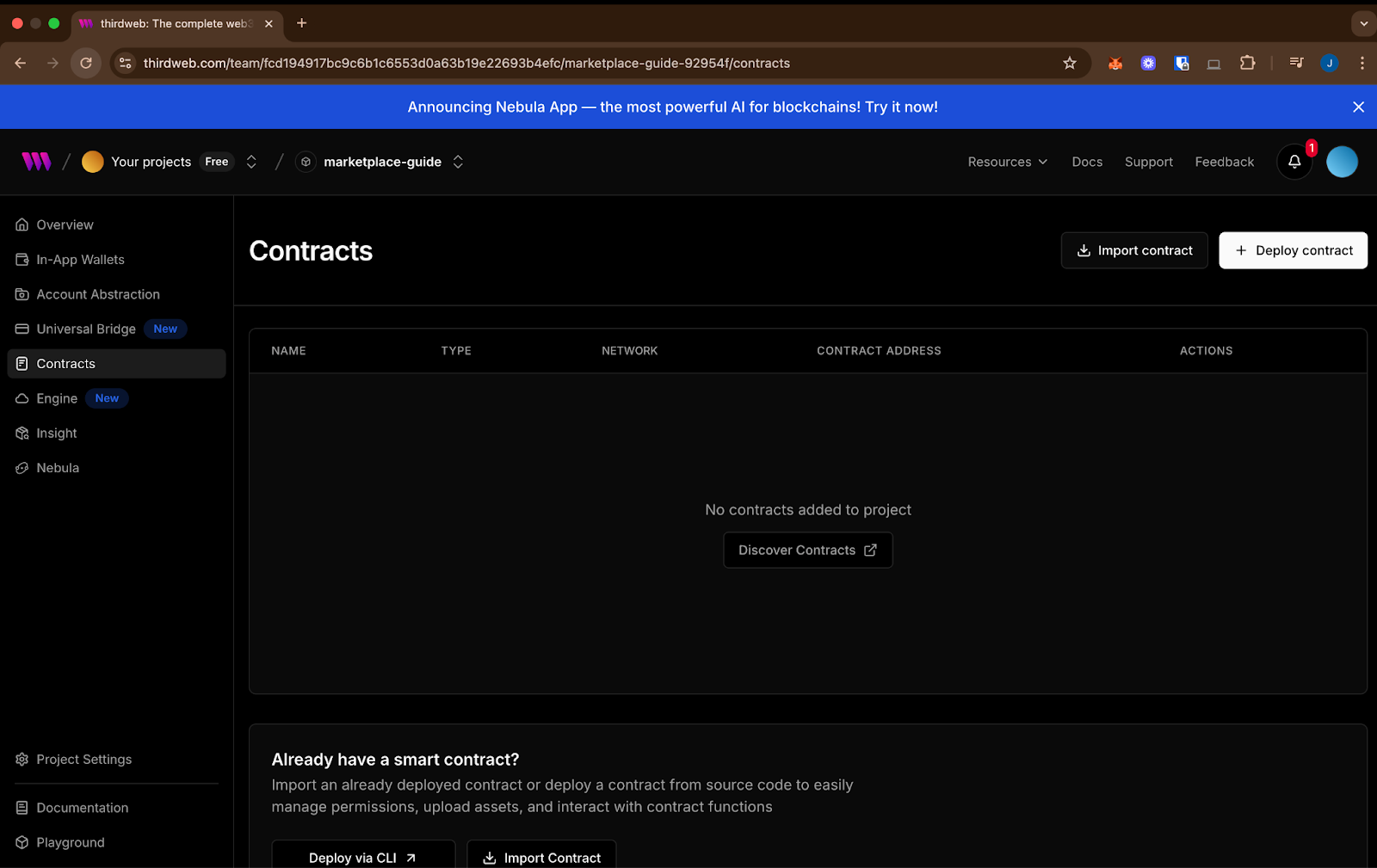Open notifications via the bell icon
This screenshot has height=868, width=1377.
pyautogui.click(x=1294, y=162)
